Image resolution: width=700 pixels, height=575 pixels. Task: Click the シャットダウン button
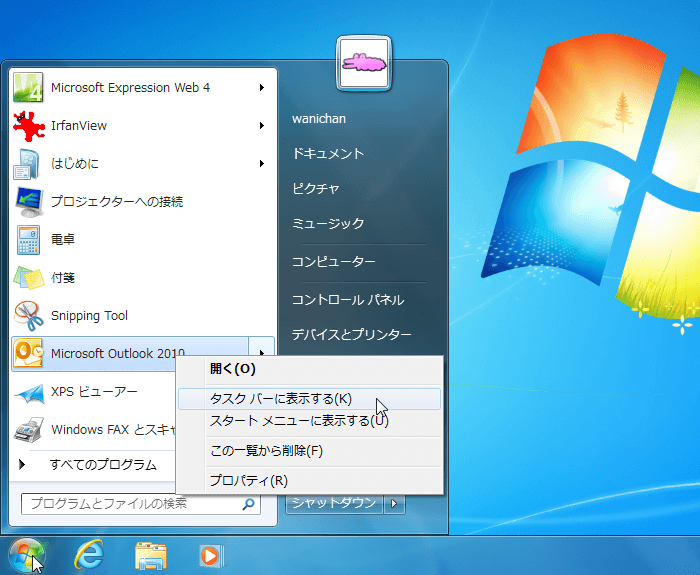coord(334,504)
